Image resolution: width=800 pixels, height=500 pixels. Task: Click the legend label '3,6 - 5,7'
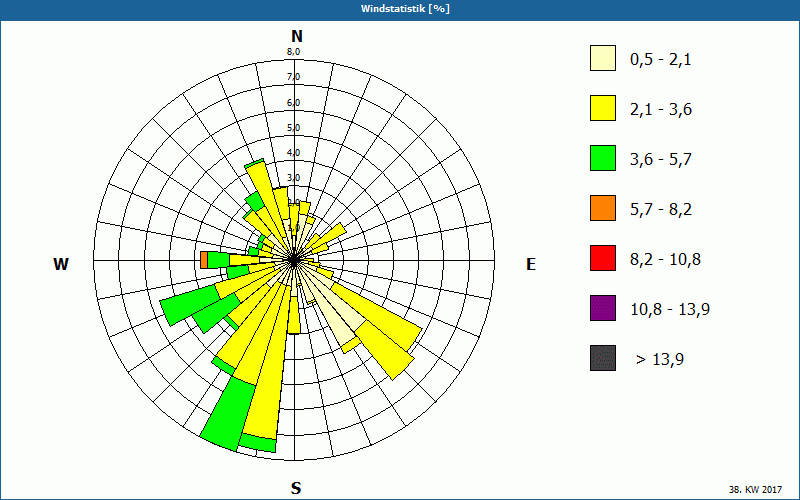661,160
